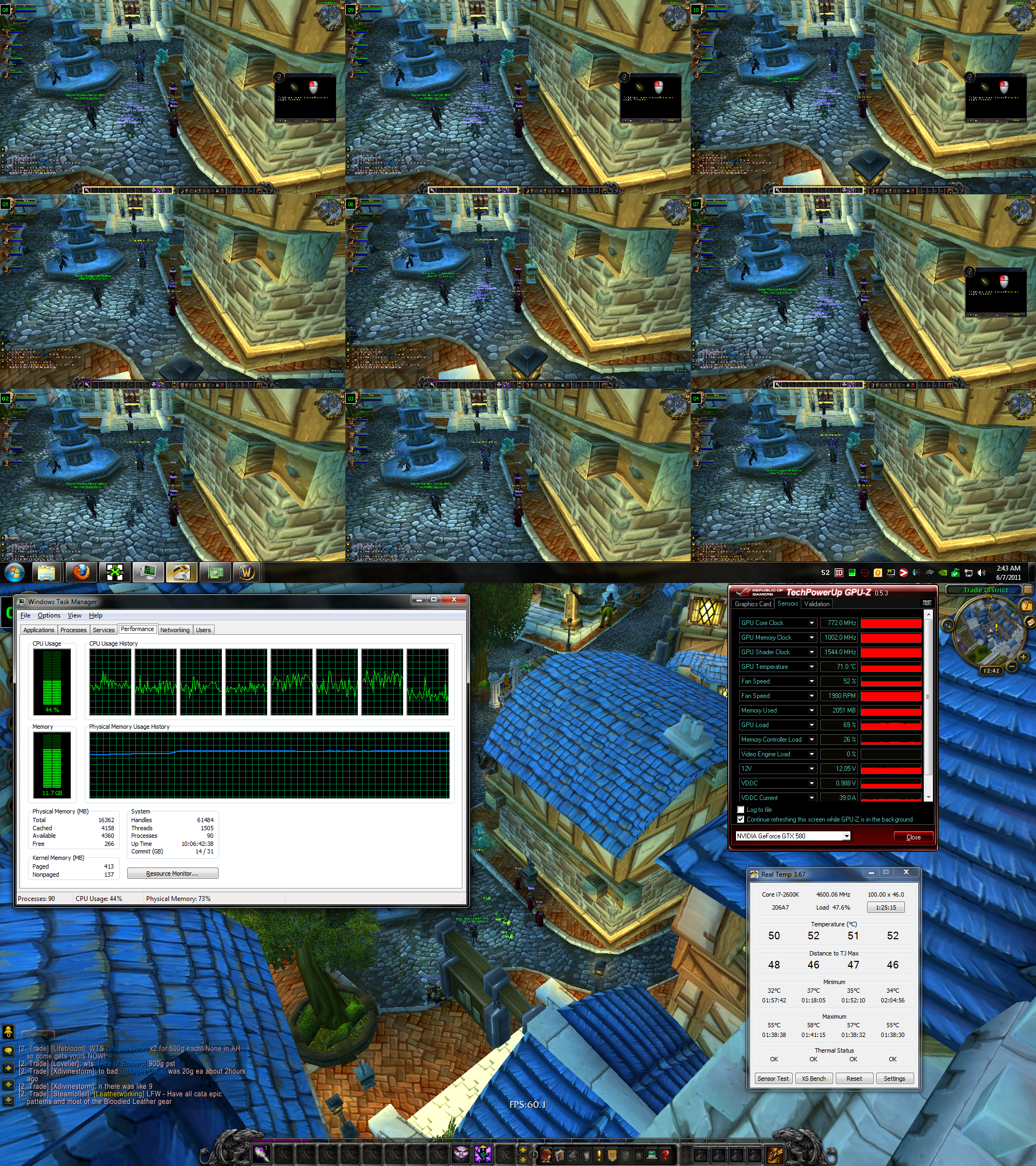This screenshot has height=1166, width=1036.
Task: Click Real Temp Settings button
Action: pos(894,1078)
